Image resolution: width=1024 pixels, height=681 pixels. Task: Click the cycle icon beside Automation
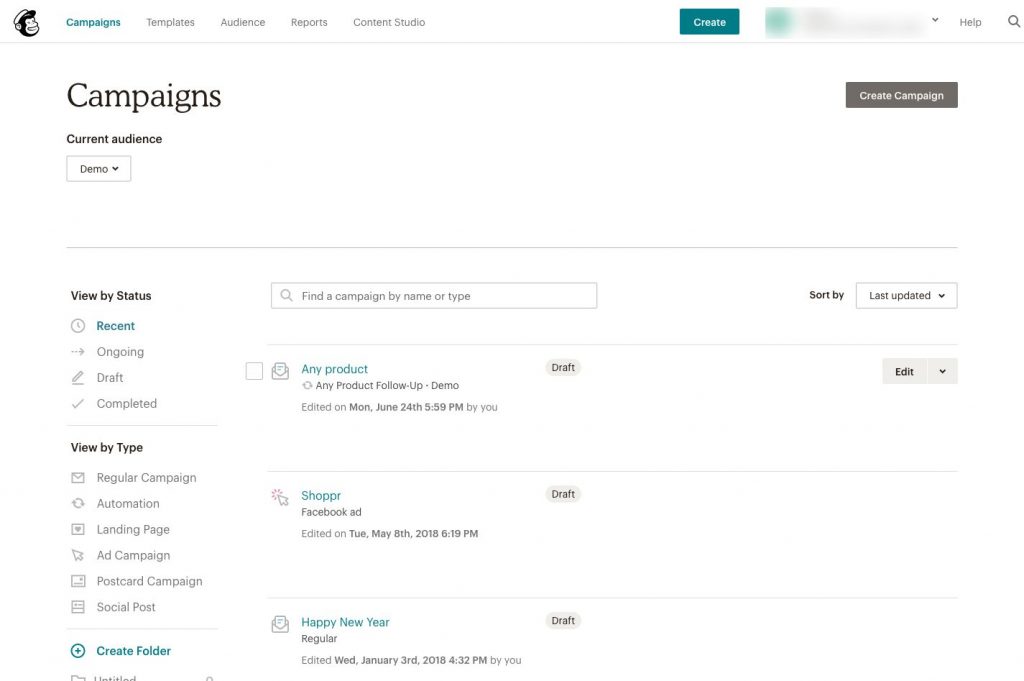[78, 503]
